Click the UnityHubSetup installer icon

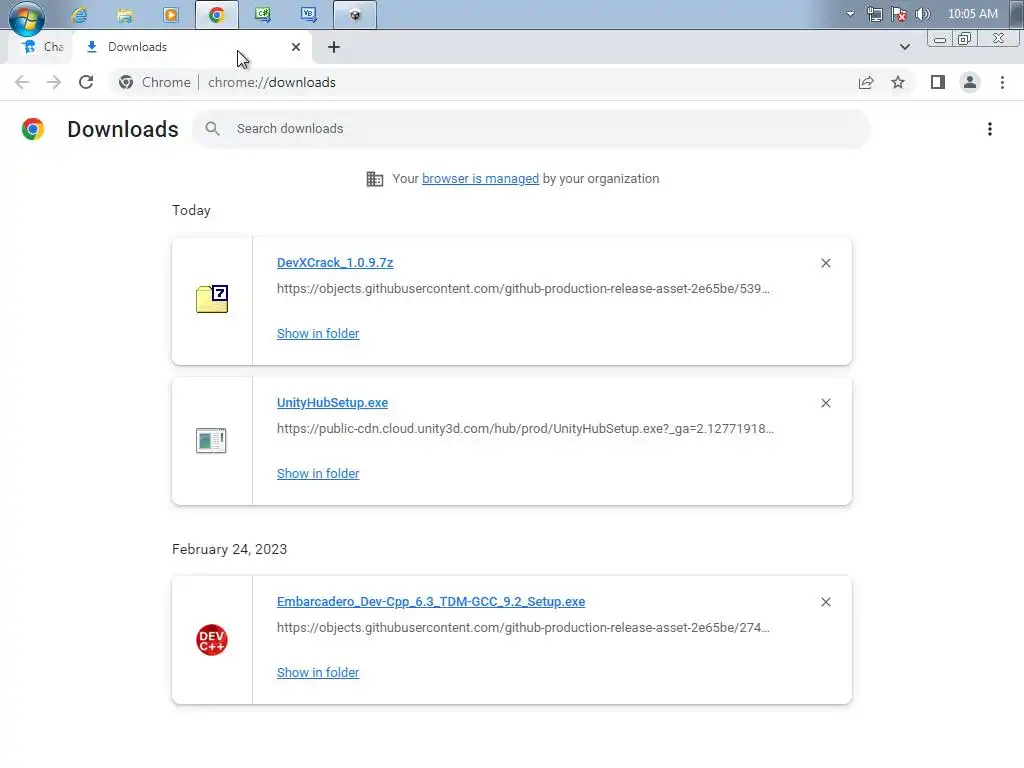tap(211, 440)
